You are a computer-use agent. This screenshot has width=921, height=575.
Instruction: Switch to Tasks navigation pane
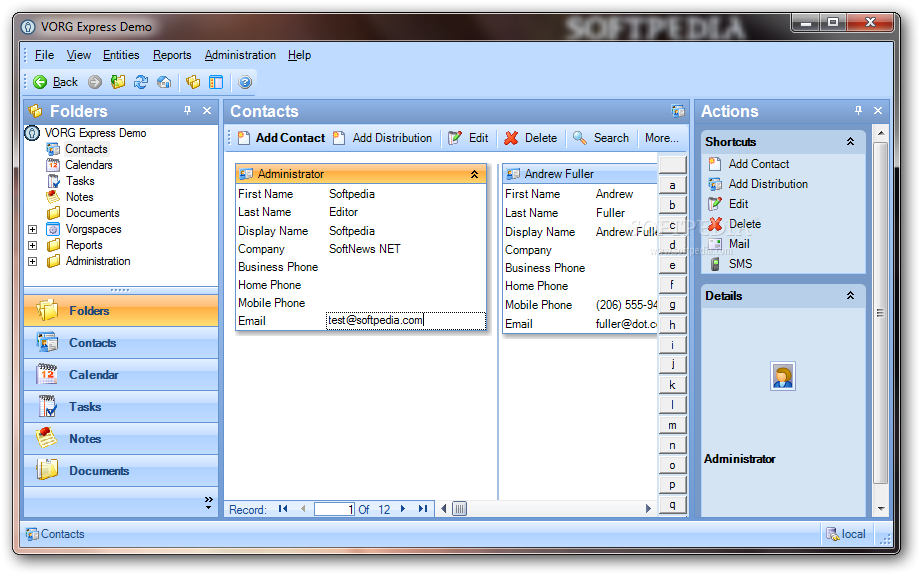[121, 406]
